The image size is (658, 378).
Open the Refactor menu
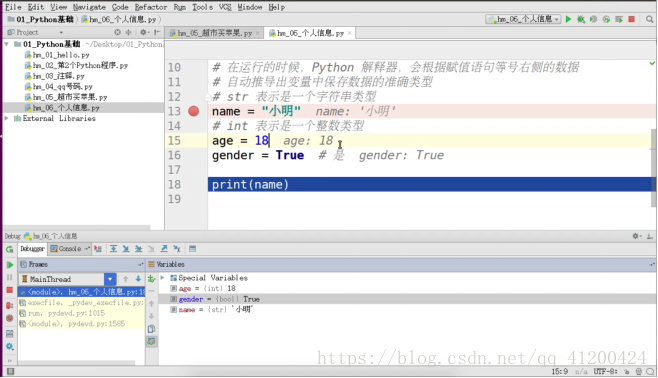151,7
